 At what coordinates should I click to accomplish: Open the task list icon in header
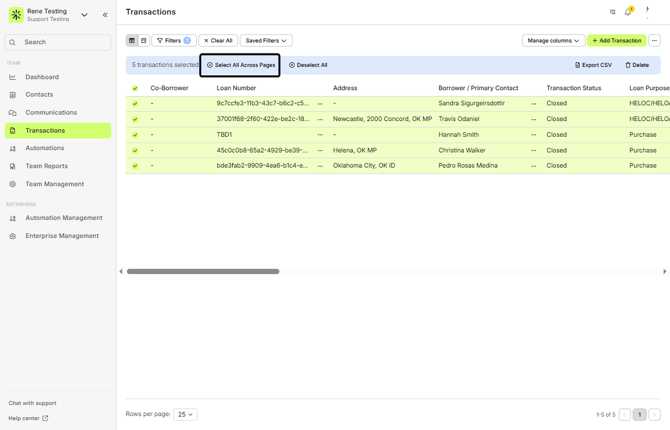[x=612, y=12]
